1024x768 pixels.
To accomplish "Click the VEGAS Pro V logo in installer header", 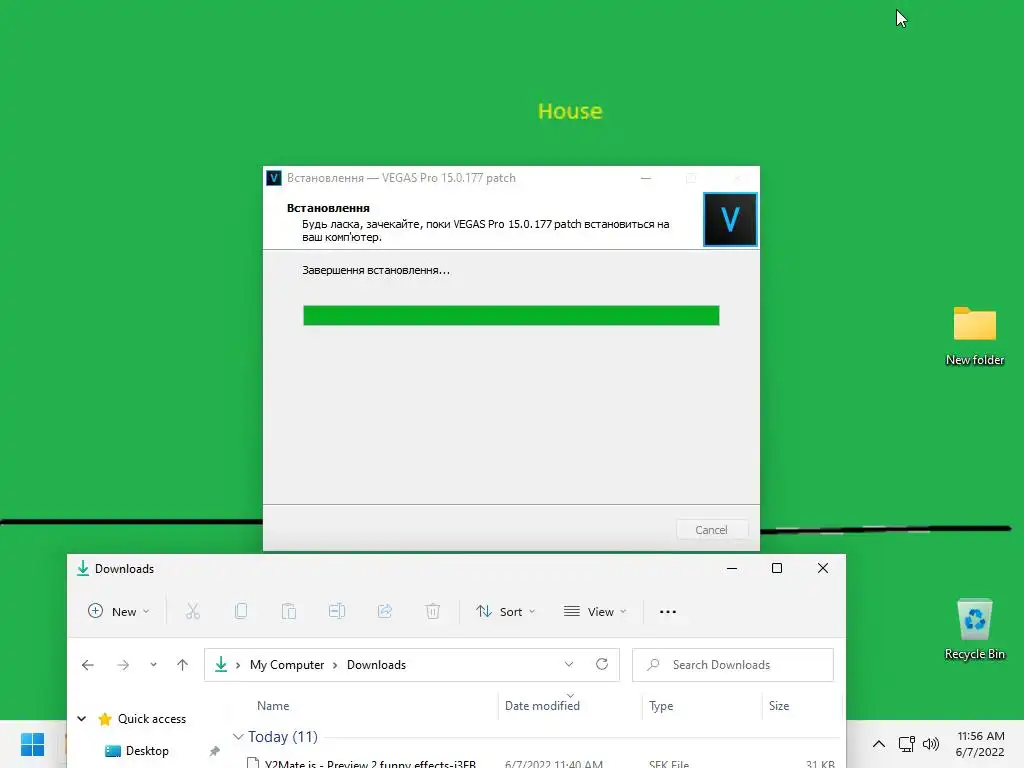I will [x=730, y=219].
